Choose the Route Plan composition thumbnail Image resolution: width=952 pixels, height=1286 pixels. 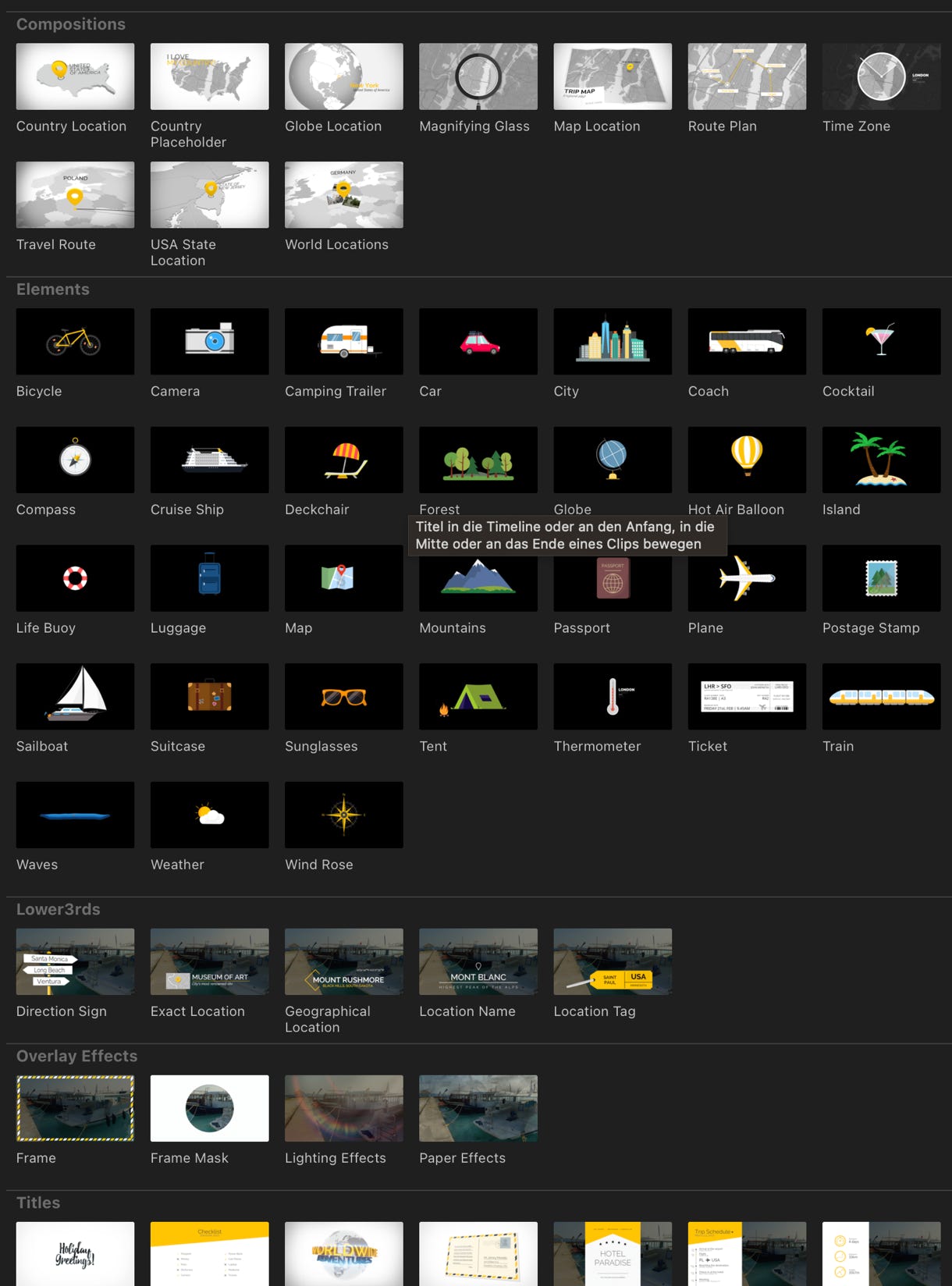(747, 76)
